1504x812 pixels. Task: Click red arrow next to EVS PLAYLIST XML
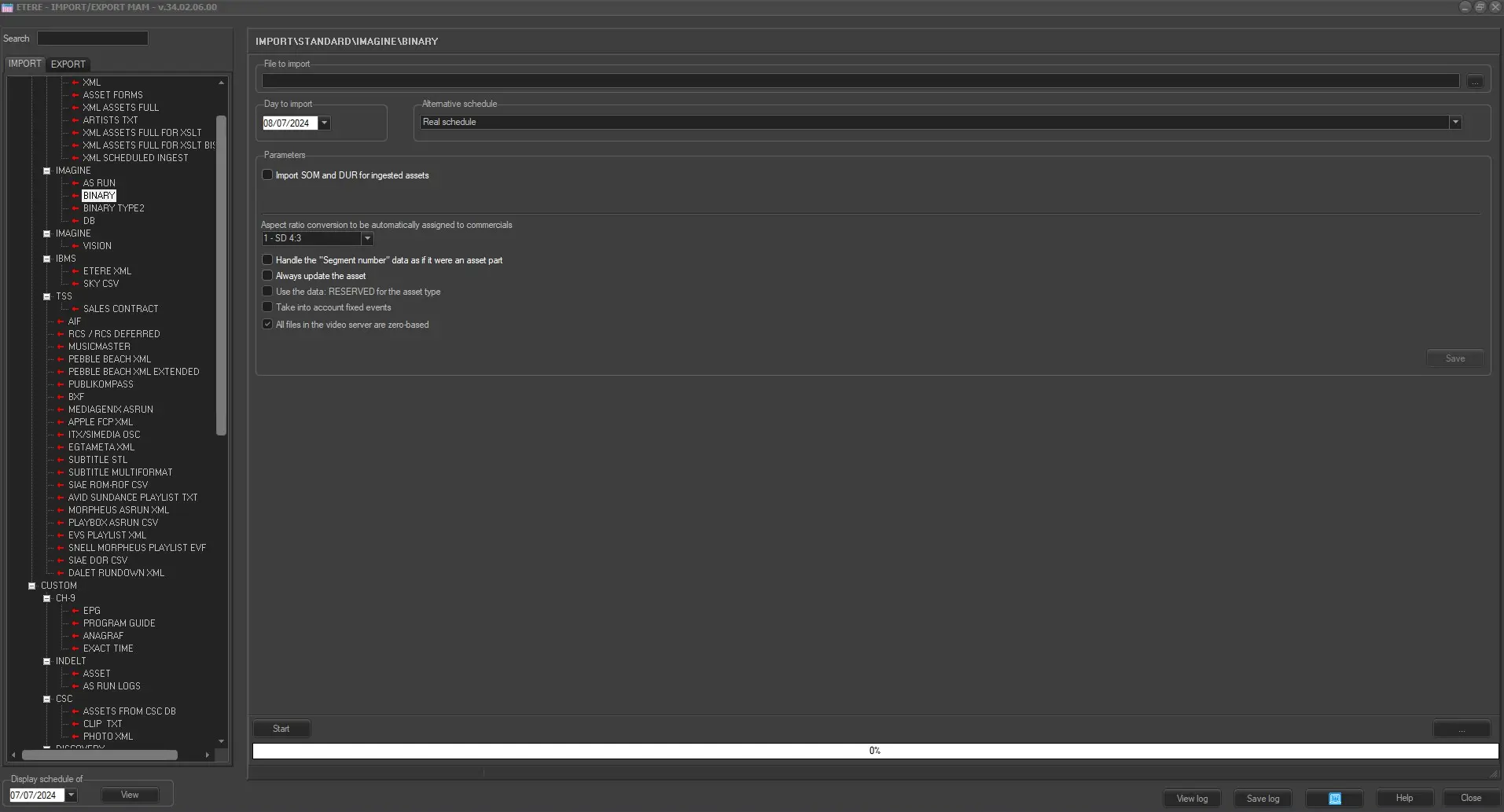pyautogui.click(x=61, y=535)
